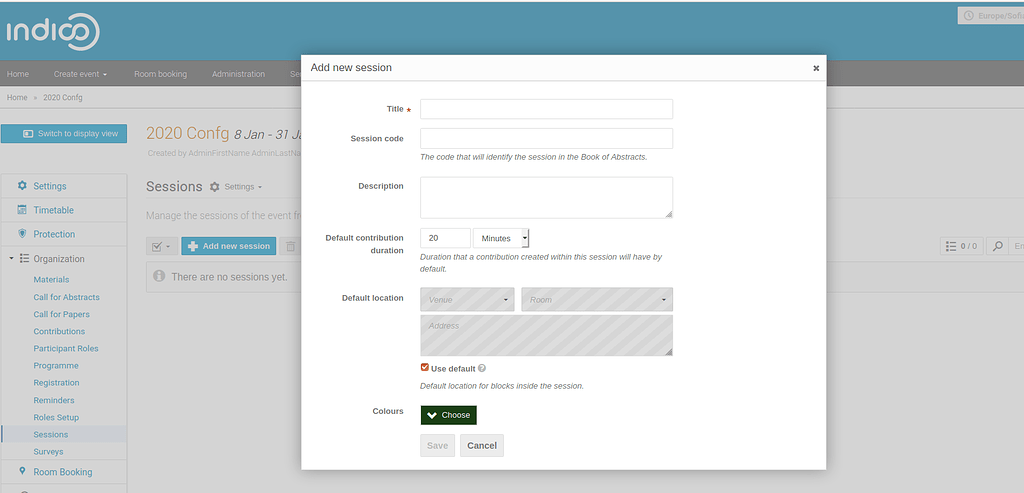Open Roles Setup in the sidebar
The image size is (1024, 493).
point(56,417)
